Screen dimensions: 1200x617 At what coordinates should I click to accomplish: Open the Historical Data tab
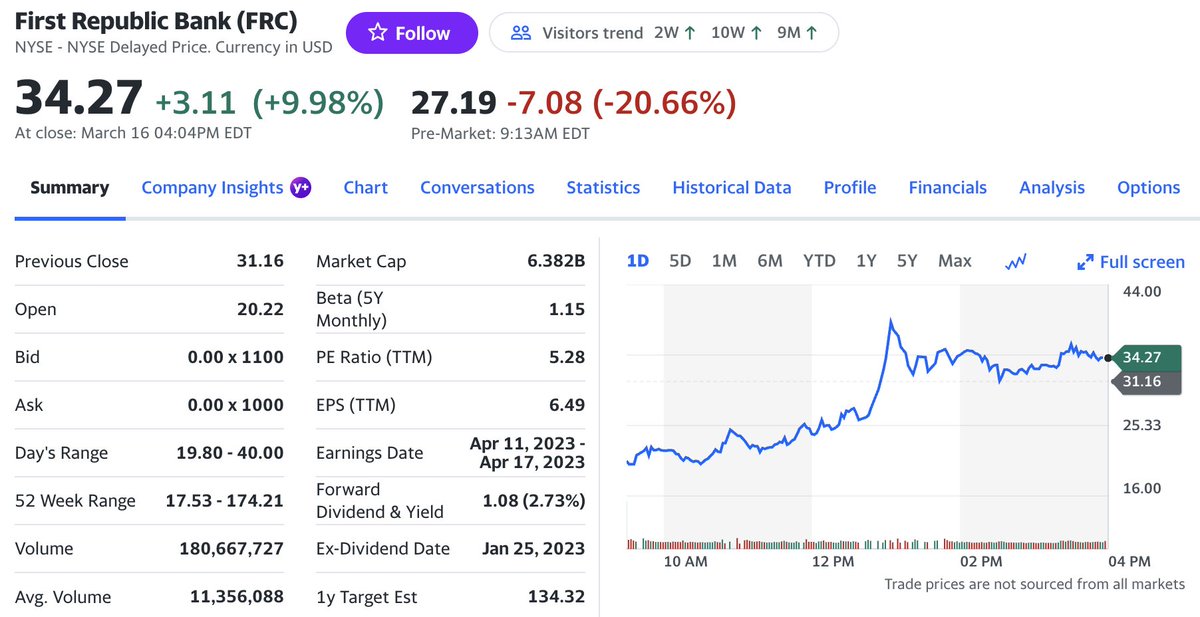(x=732, y=188)
